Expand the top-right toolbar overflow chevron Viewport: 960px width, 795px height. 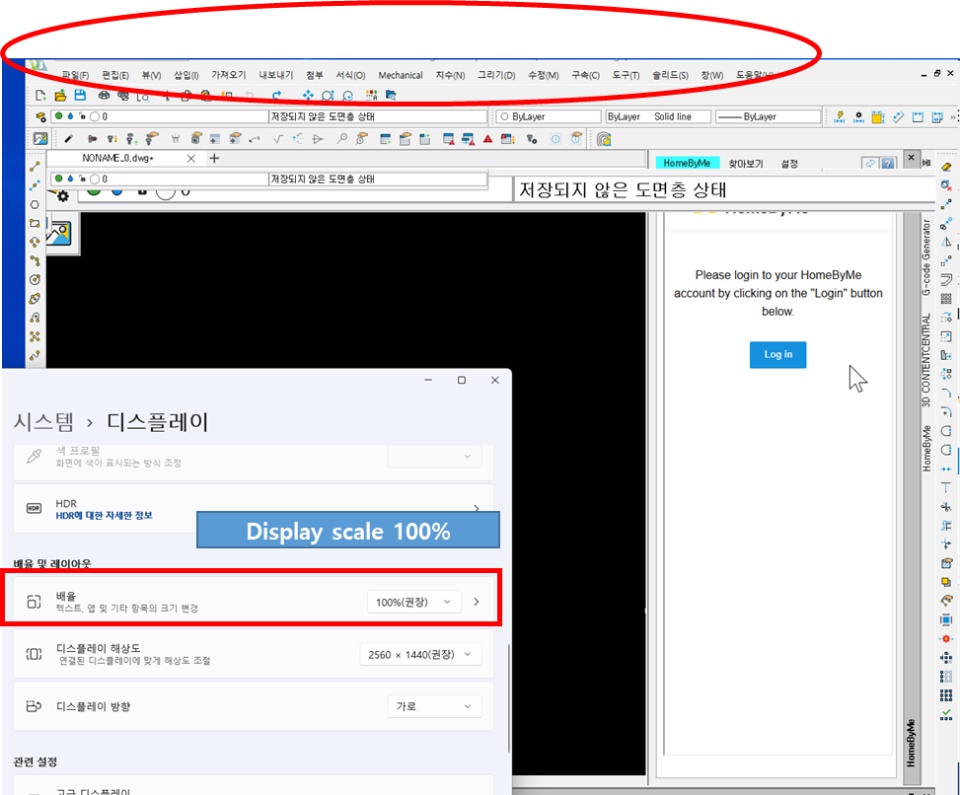point(954,116)
